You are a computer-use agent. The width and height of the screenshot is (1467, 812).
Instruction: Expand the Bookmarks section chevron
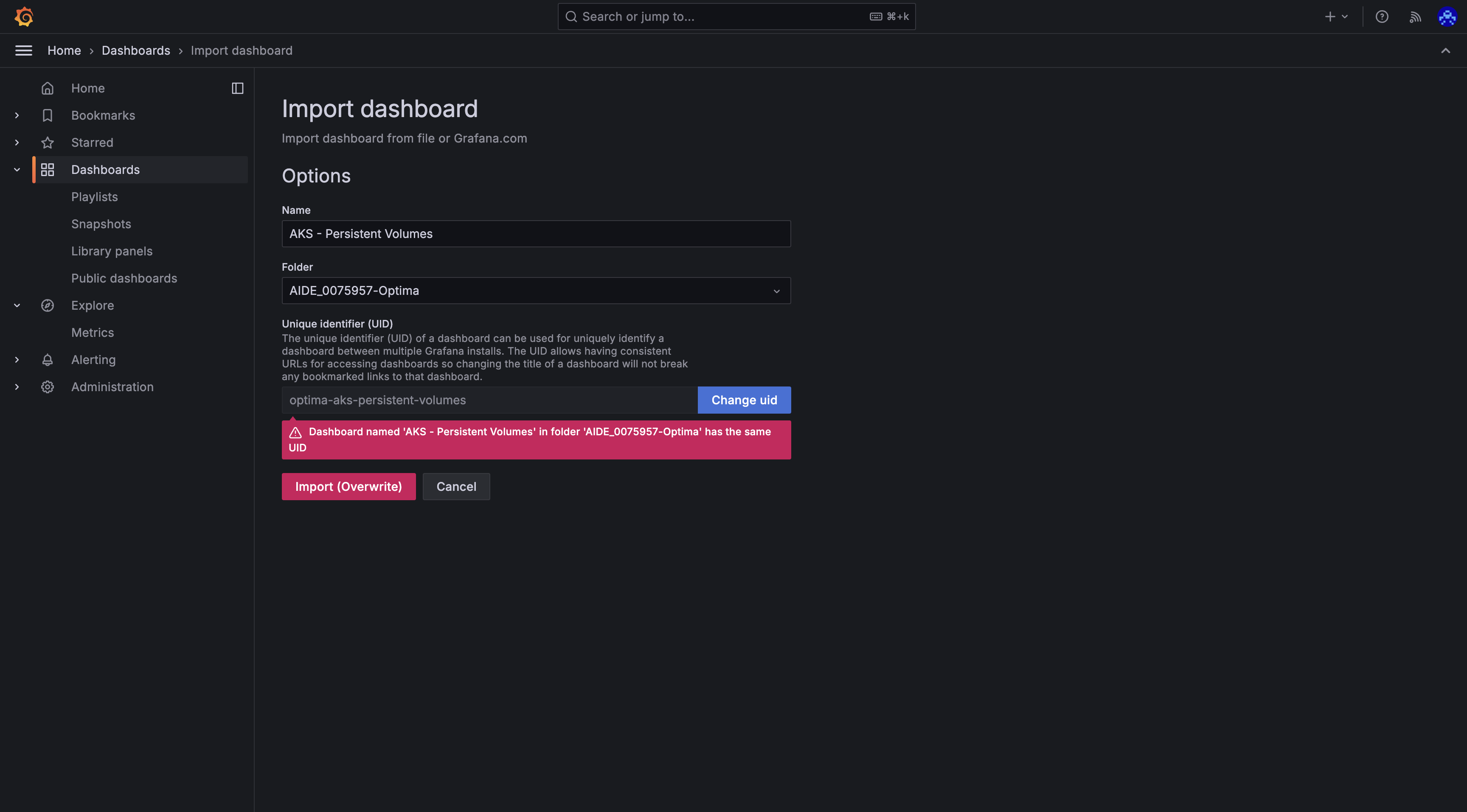pyautogui.click(x=17, y=115)
